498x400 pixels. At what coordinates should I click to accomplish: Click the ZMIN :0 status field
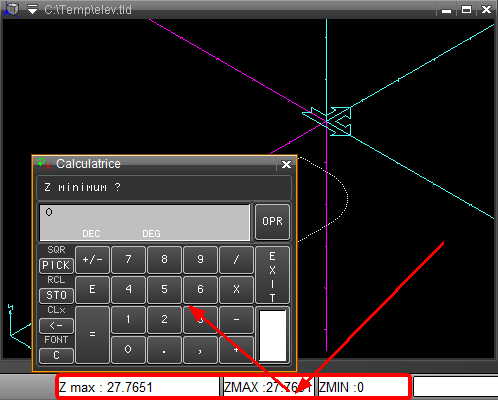pos(363,387)
